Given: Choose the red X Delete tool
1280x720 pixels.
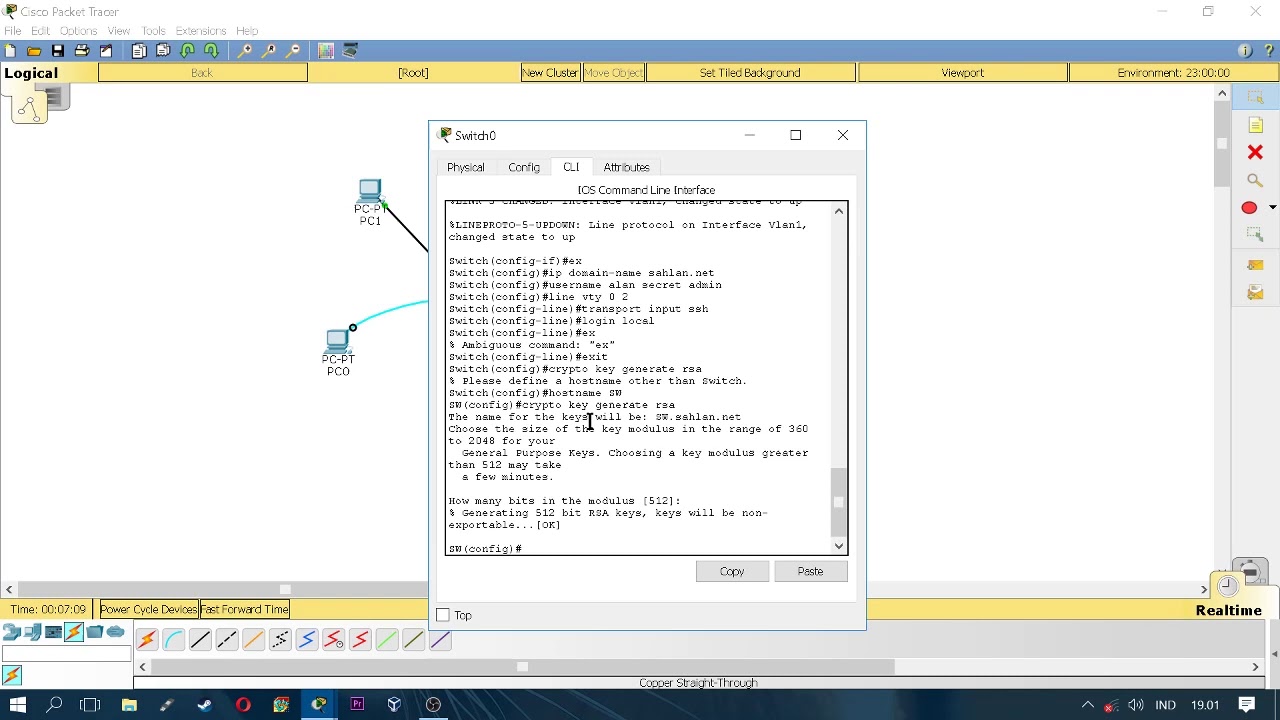Looking at the screenshot, I should pos(1255,152).
